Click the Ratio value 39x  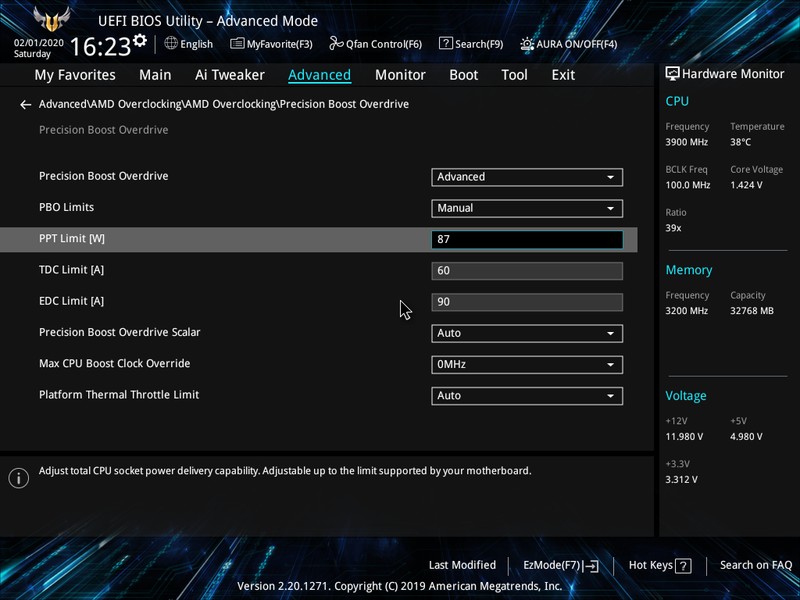point(673,228)
